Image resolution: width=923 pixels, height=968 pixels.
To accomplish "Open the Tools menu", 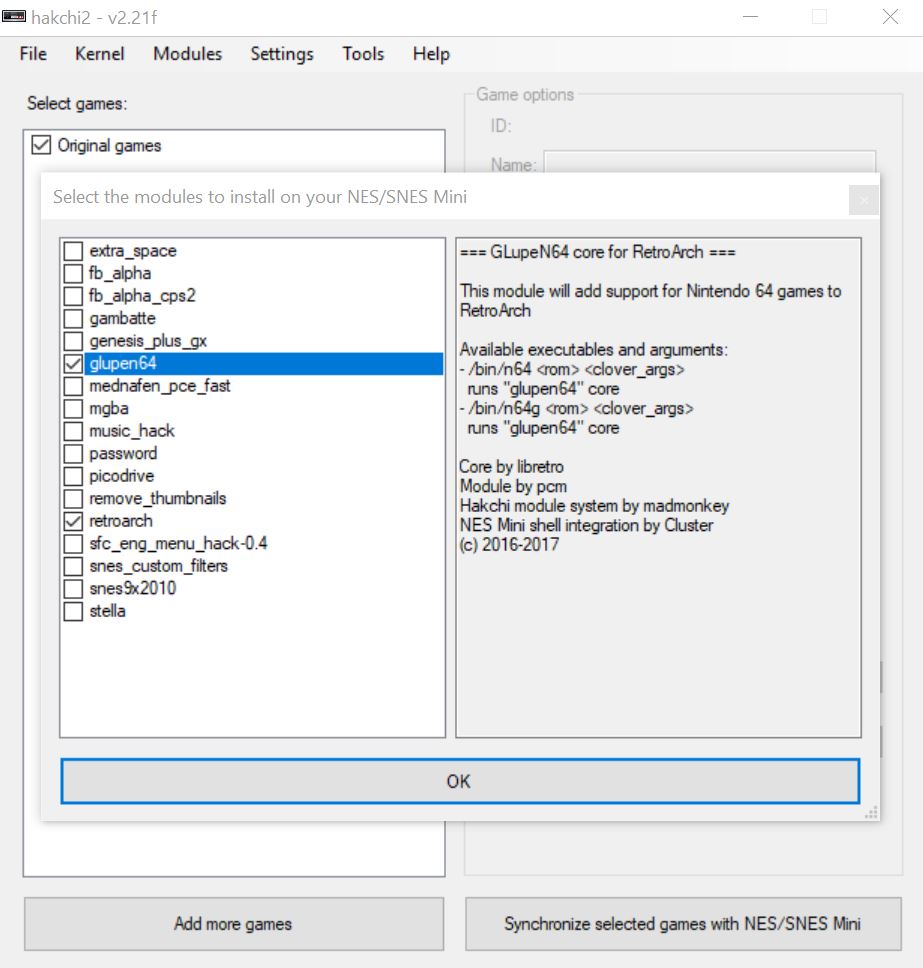I will (363, 54).
